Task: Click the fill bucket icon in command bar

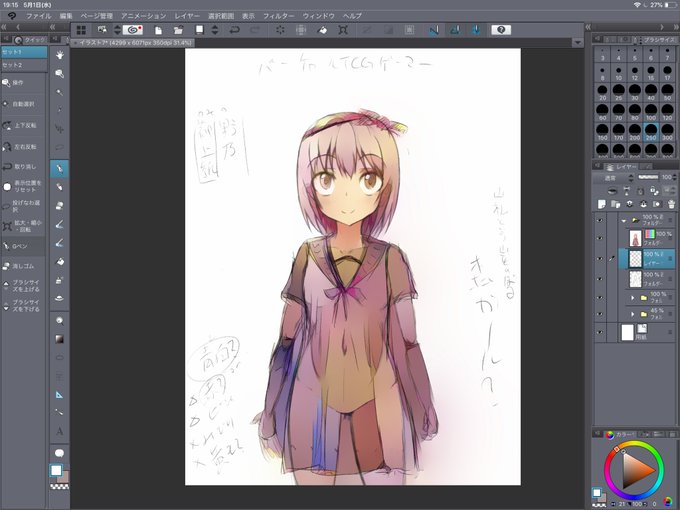Action: point(322,30)
